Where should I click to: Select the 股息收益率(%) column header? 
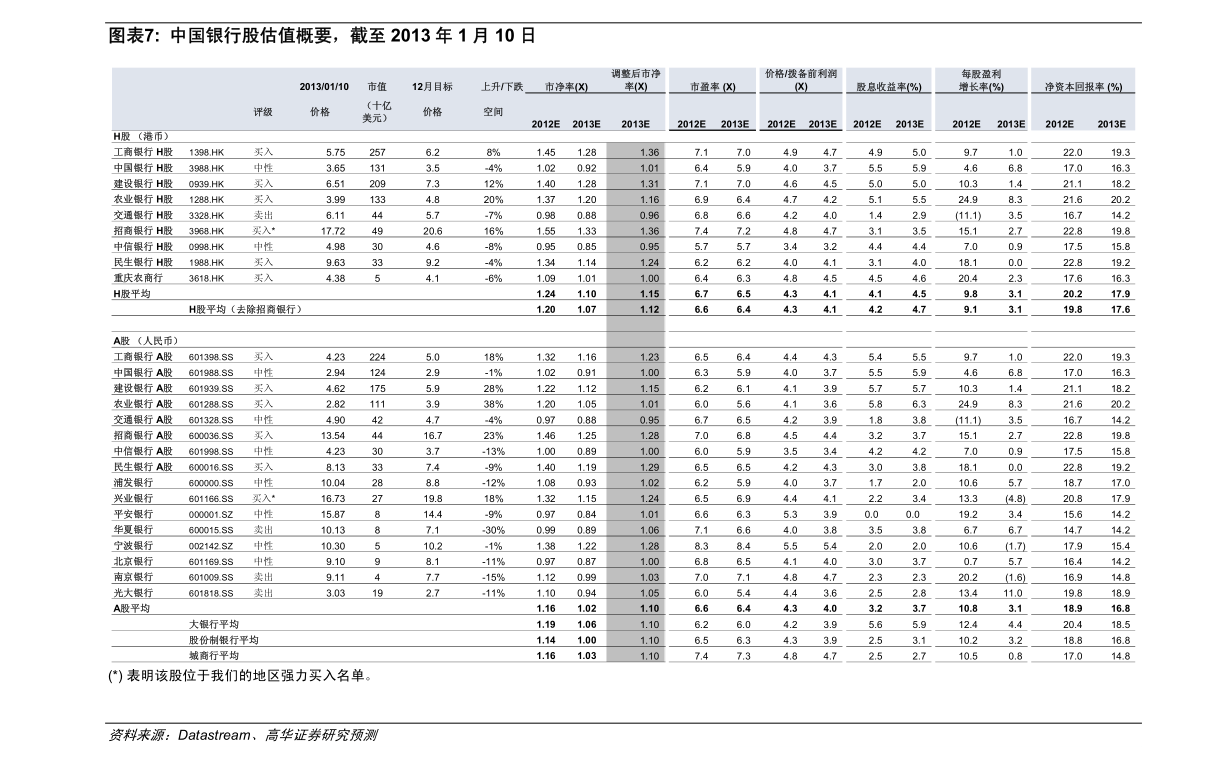888,87
